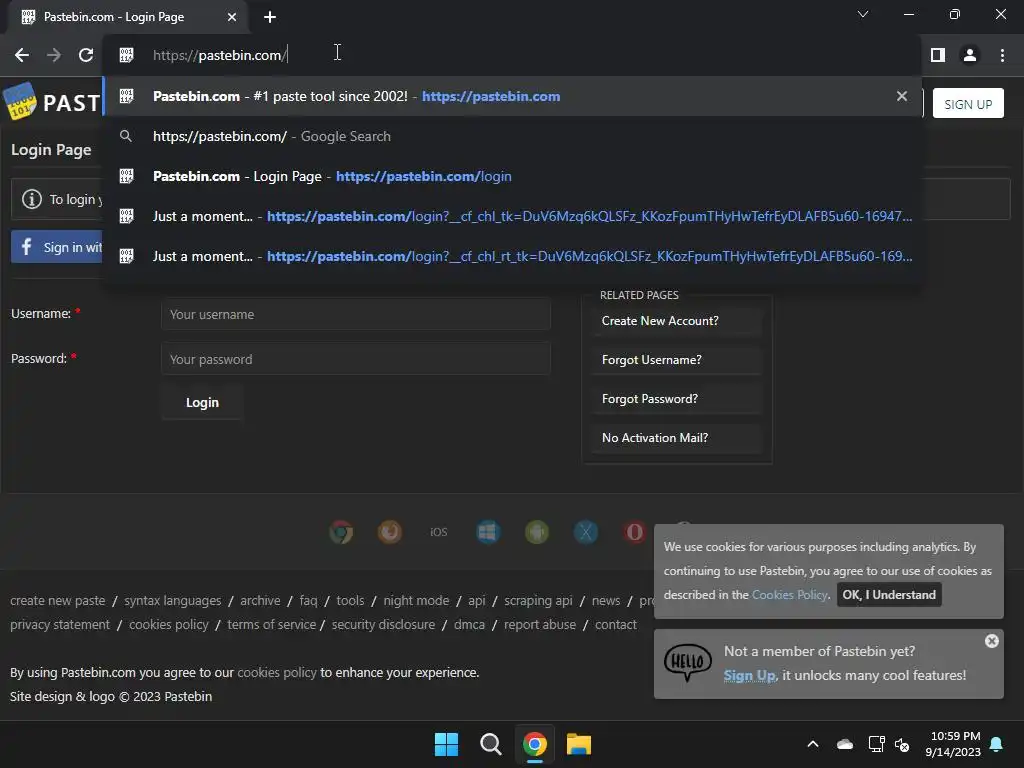Click the Sign Up link in hello popup
1024x768 pixels.
point(750,675)
